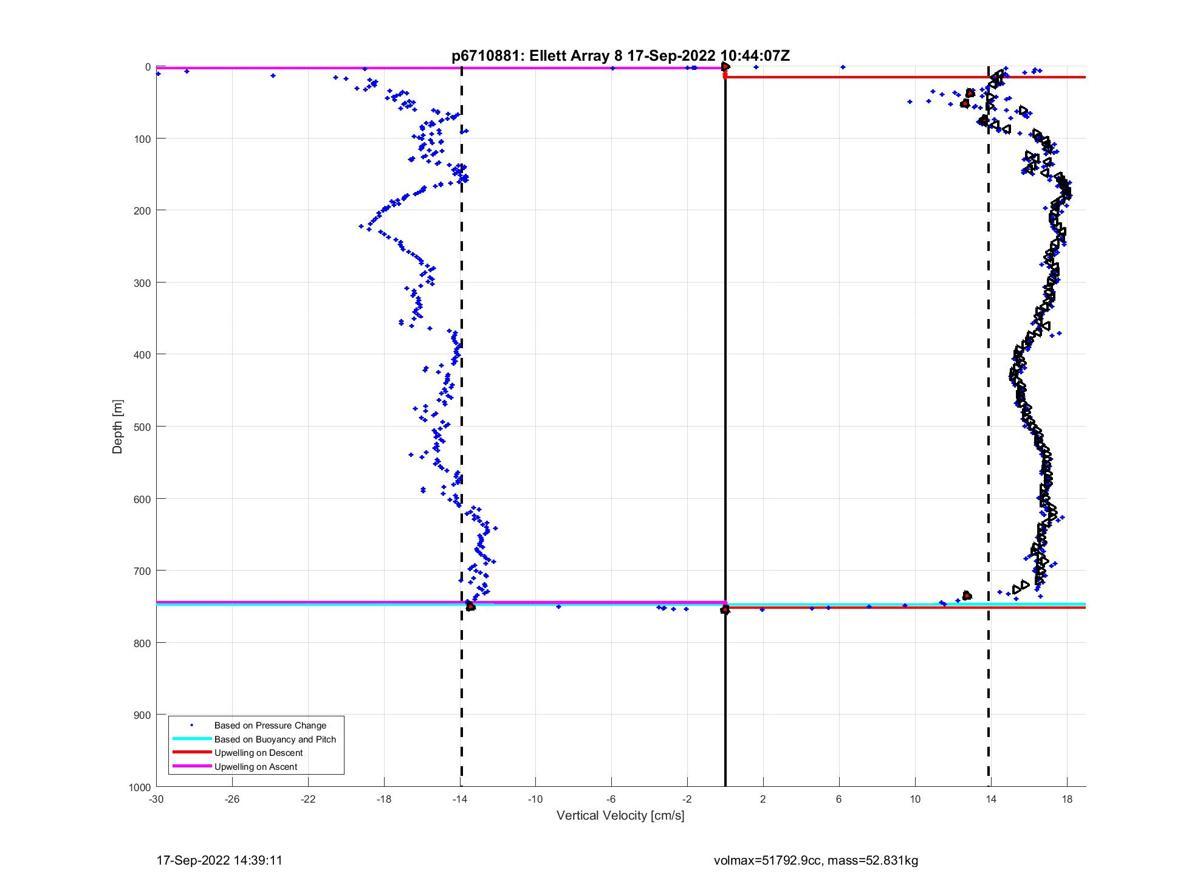
Task: Click x-axis tick label "-14"
Action: point(460,799)
